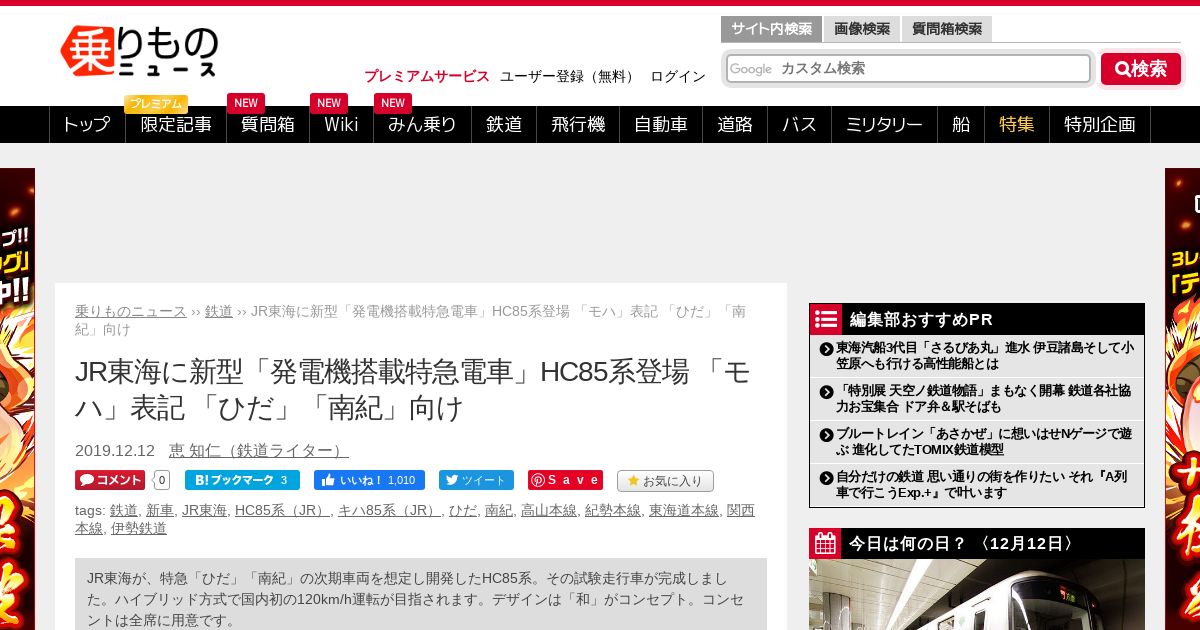Open 道路 navigation category
Image resolution: width=1200 pixels, height=630 pixels.
pos(734,124)
